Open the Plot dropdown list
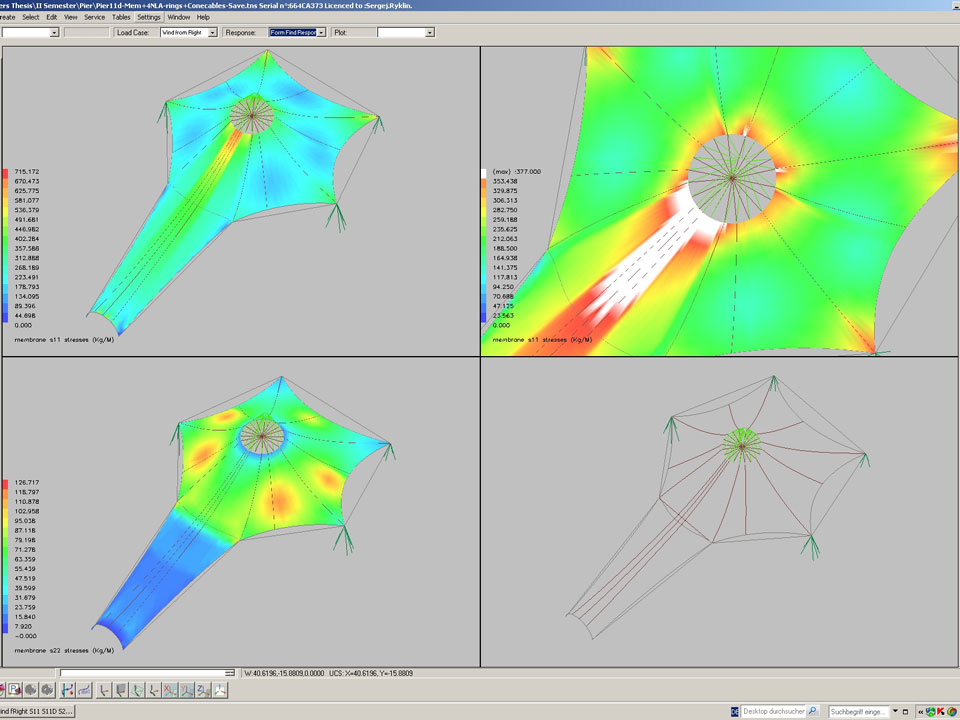Viewport: 960px width, 720px height. click(x=430, y=33)
